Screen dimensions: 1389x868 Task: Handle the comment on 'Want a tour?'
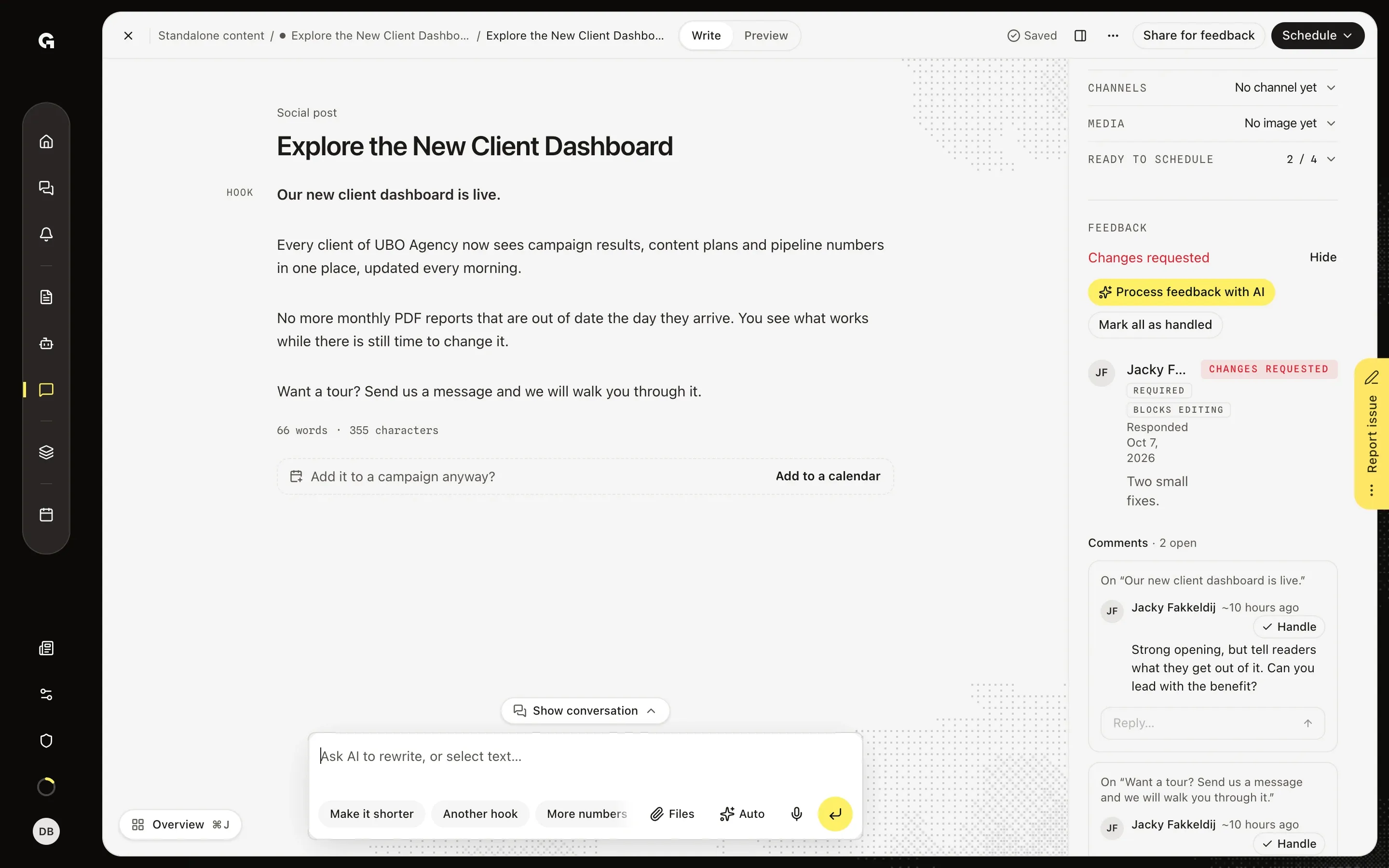pyautogui.click(x=1289, y=843)
